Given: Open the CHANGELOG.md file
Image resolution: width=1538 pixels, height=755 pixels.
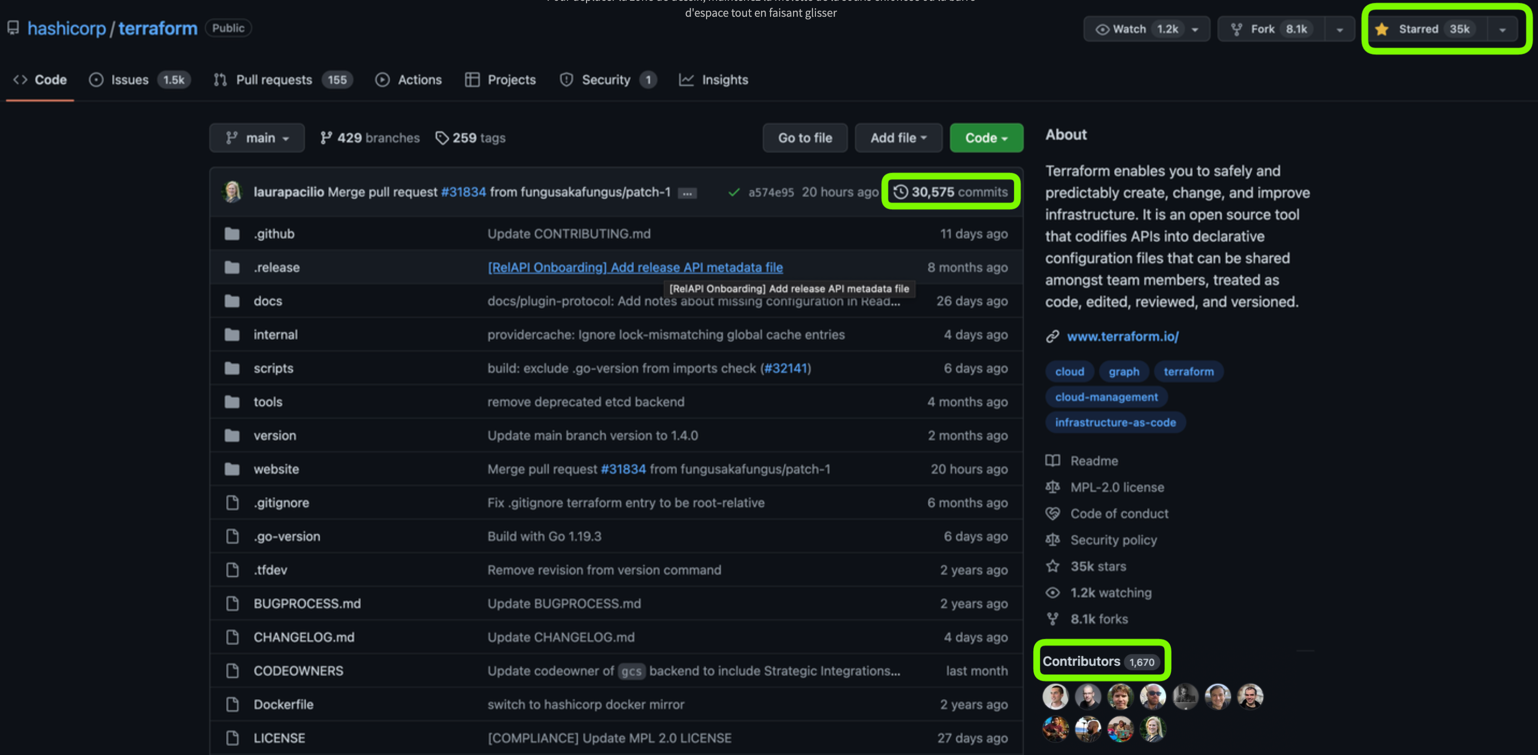Looking at the screenshot, I should (x=304, y=637).
